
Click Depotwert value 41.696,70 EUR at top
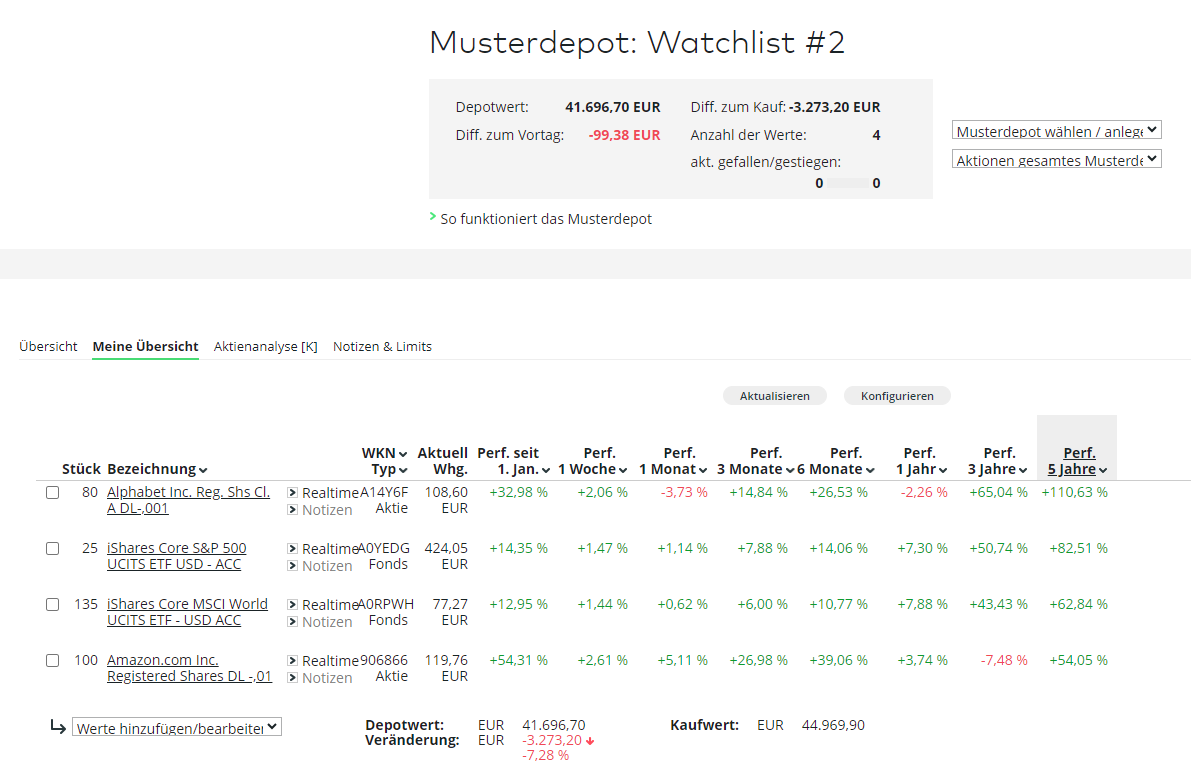point(613,107)
